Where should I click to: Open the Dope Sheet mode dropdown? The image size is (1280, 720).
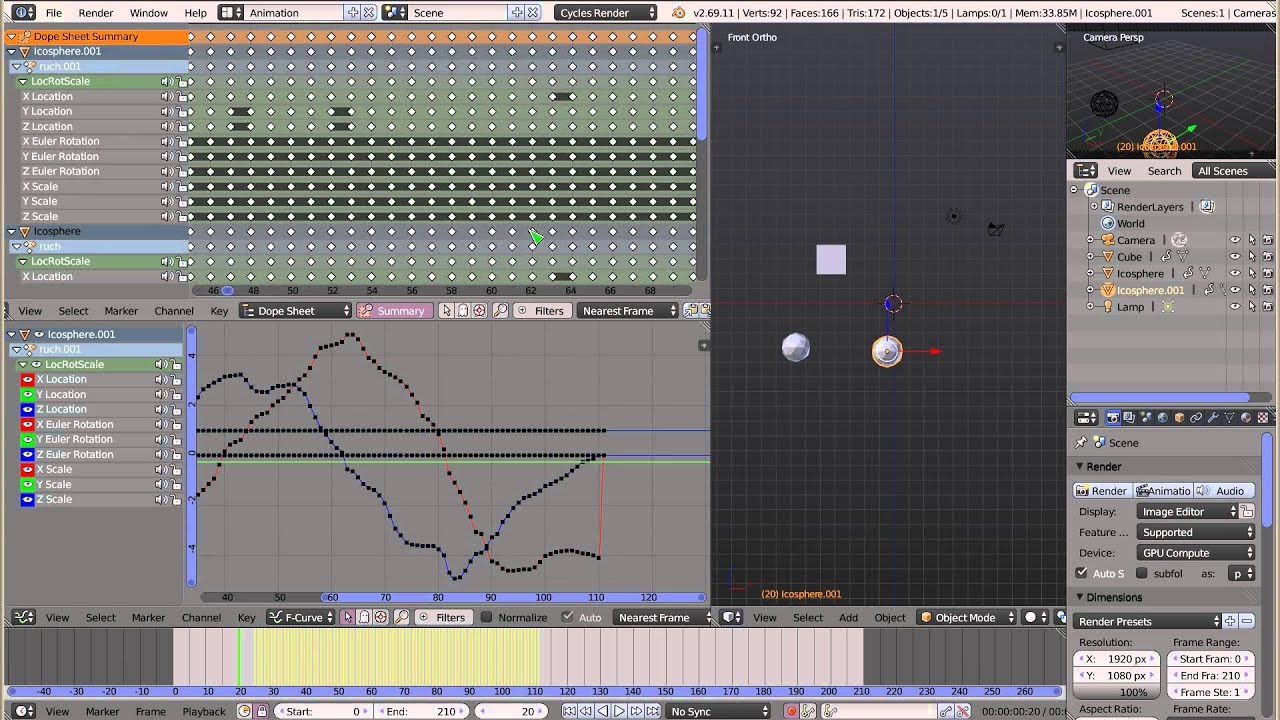(294, 311)
